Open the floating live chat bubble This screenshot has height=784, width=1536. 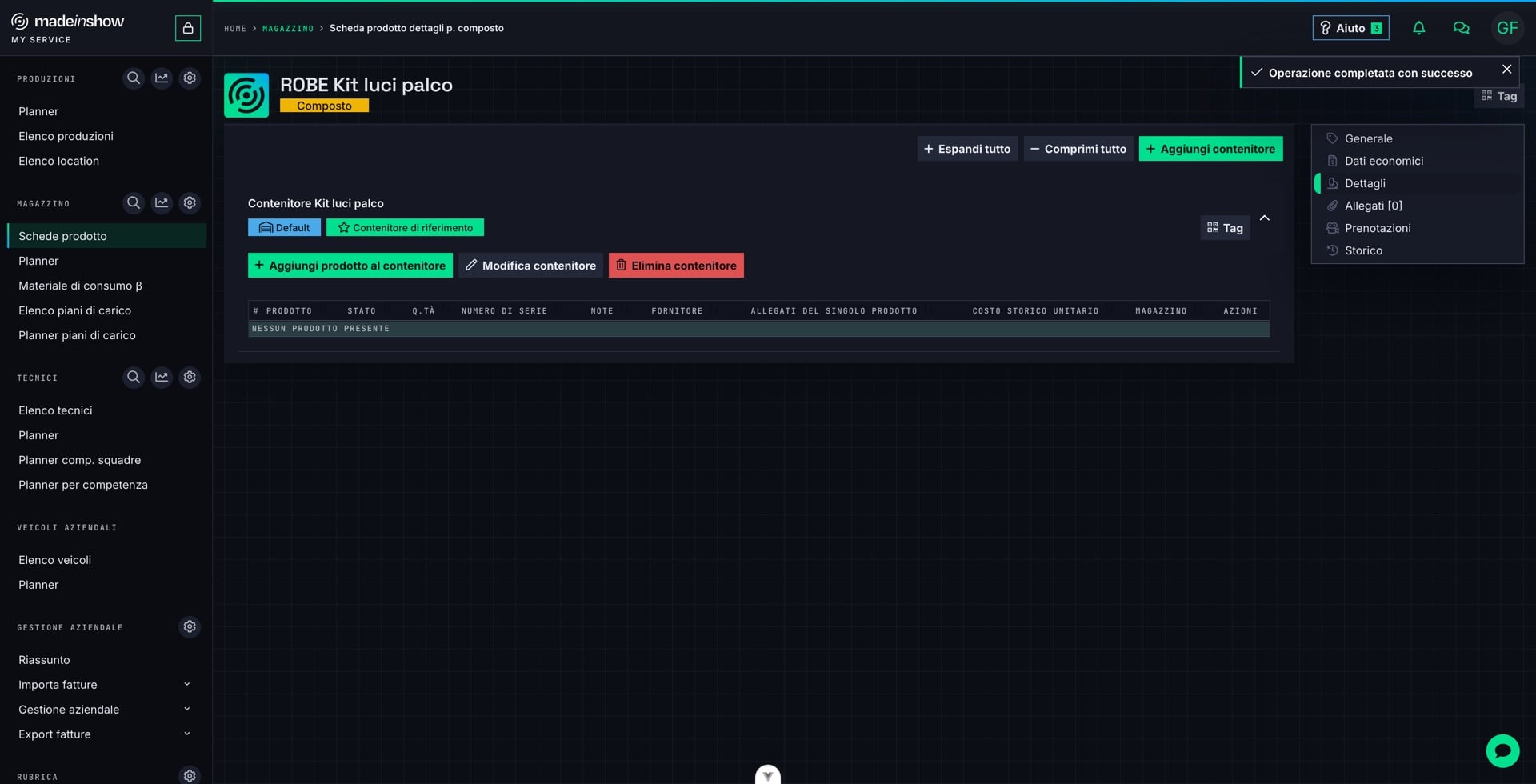pos(1502,750)
